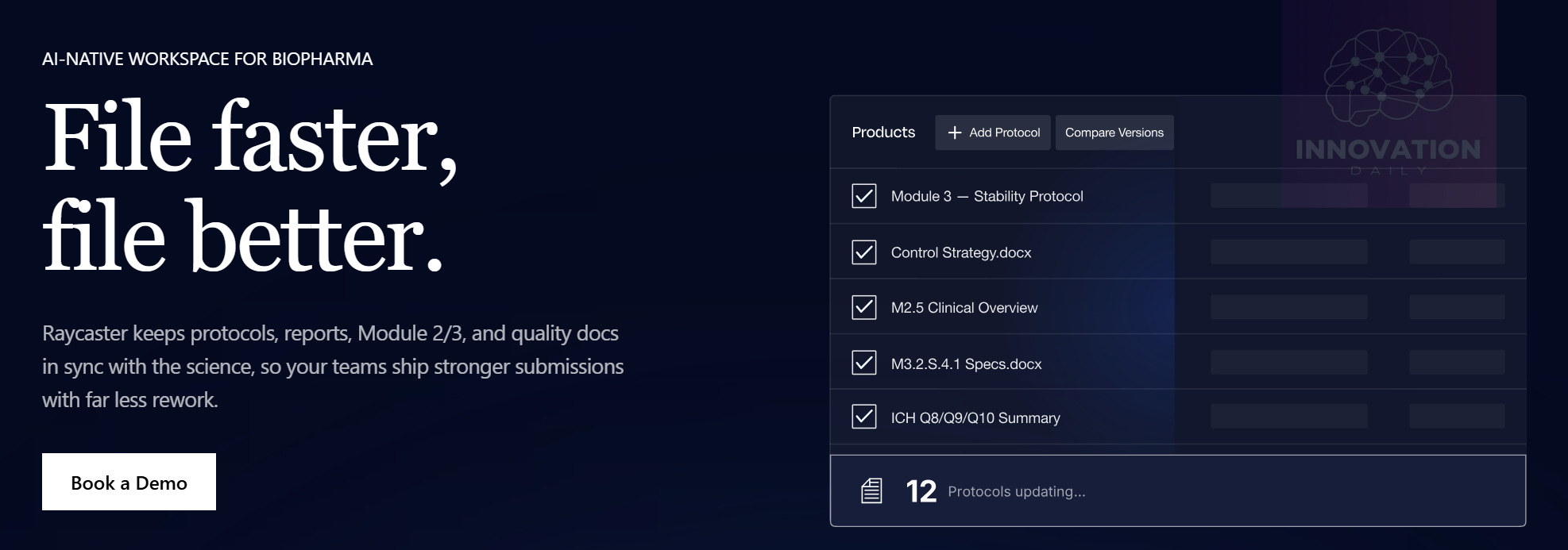
Task: Click the Add Protocol button
Action: [993, 133]
